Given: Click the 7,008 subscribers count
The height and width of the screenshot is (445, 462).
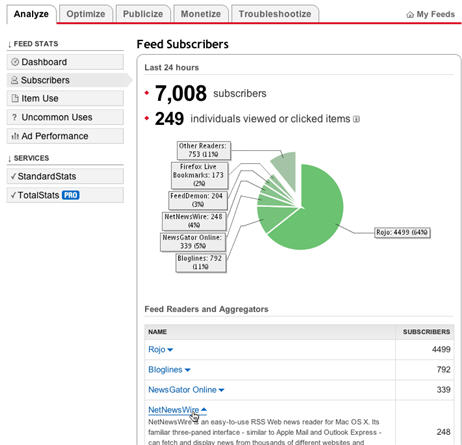Looking at the screenshot, I should [x=181, y=93].
